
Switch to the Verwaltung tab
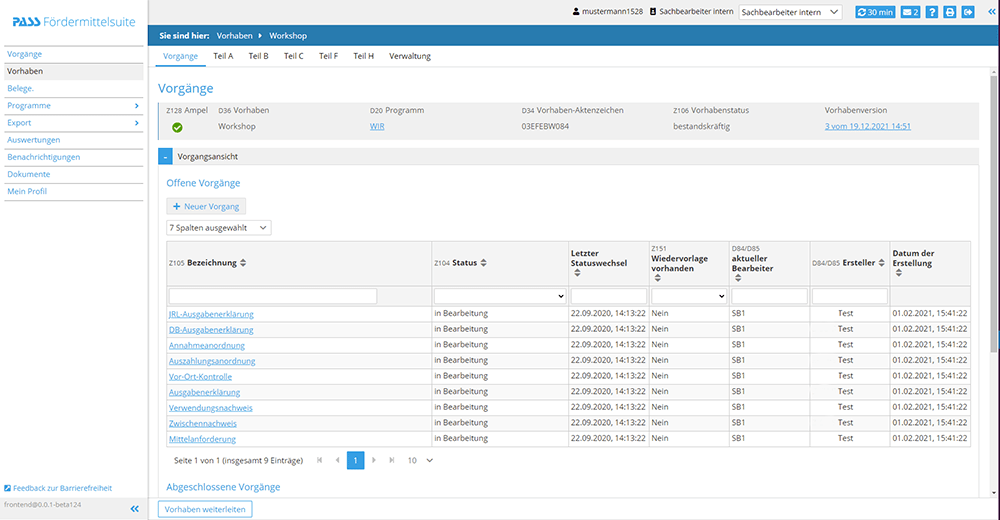410,56
